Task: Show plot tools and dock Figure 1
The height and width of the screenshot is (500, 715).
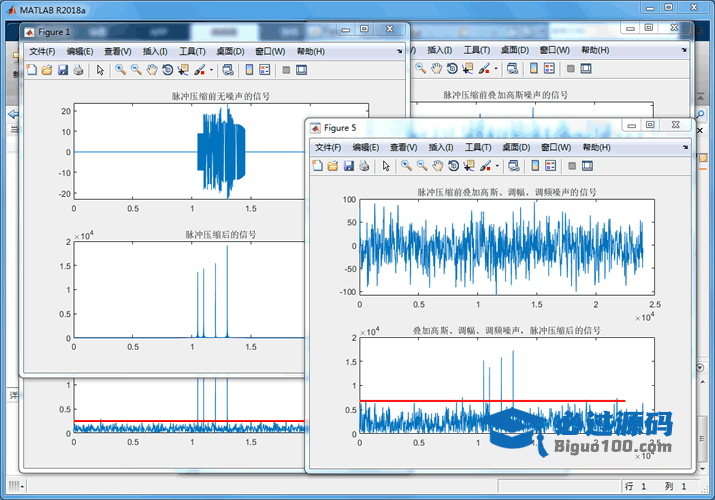Action: click(301, 70)
